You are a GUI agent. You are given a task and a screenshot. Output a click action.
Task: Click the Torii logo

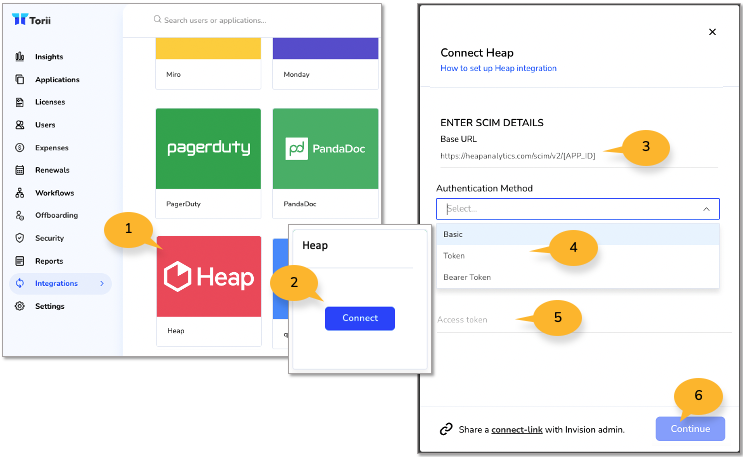click(31, 20)
